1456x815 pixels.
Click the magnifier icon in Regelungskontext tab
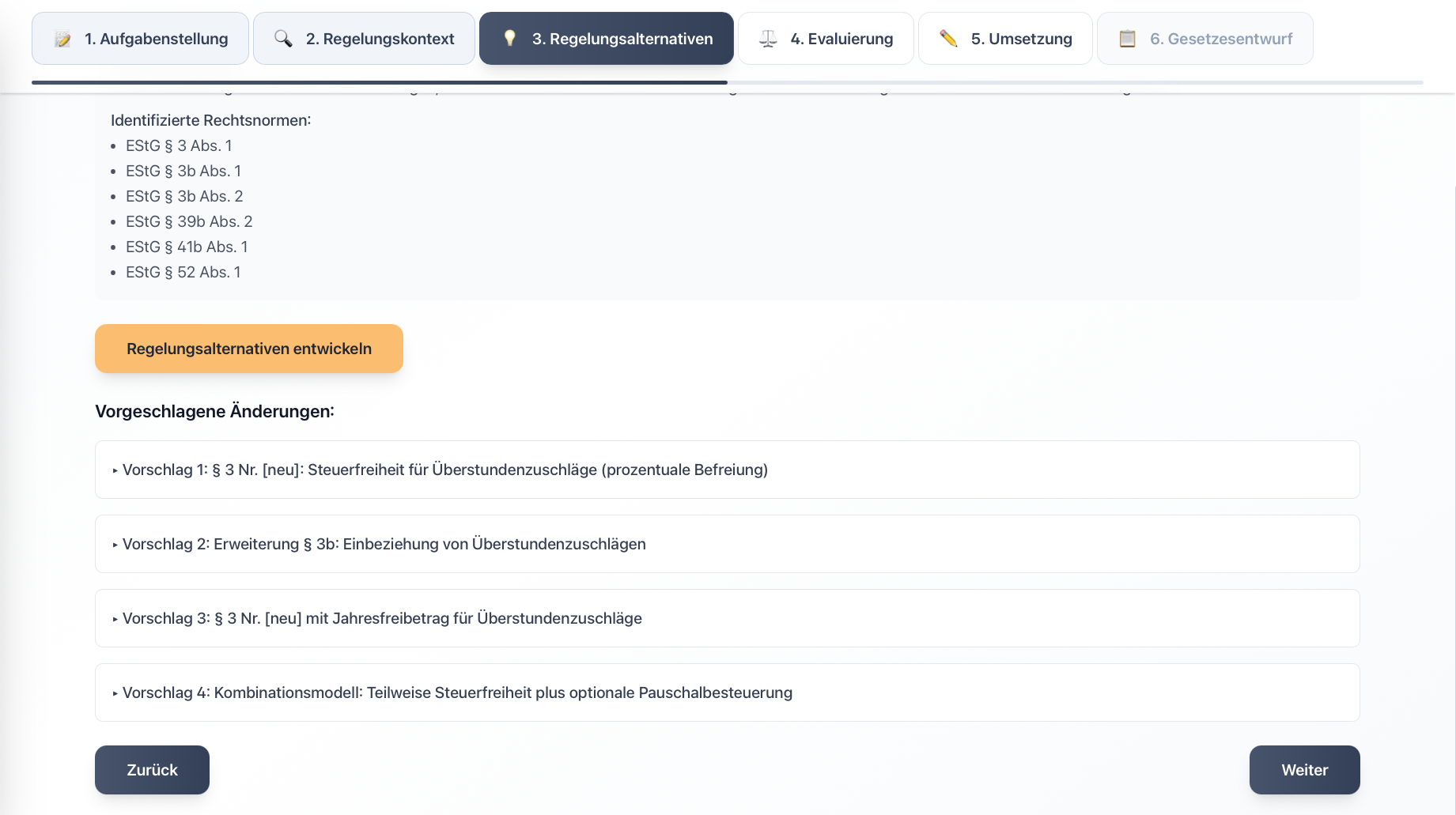[283, 39]
